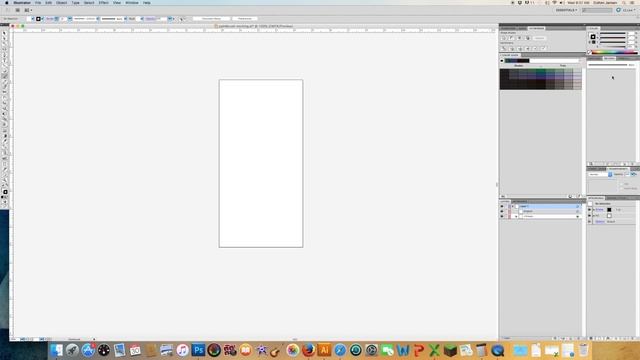
Task: Hide the Stroke attribute in Appearance panel
Action: click(589, 209)
